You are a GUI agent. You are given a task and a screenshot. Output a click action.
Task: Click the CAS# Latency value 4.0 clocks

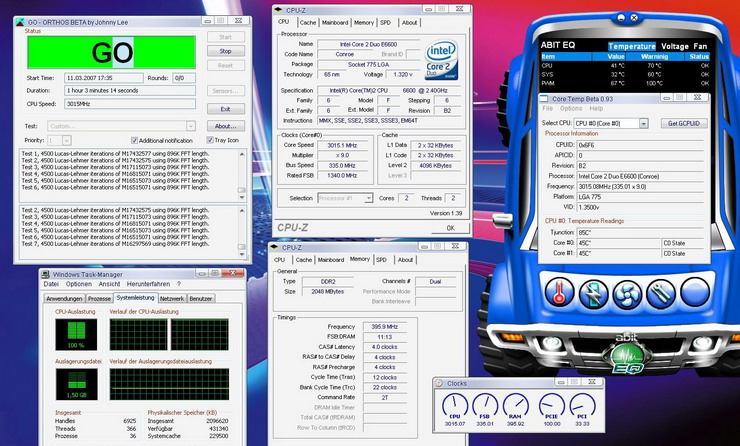385,347
